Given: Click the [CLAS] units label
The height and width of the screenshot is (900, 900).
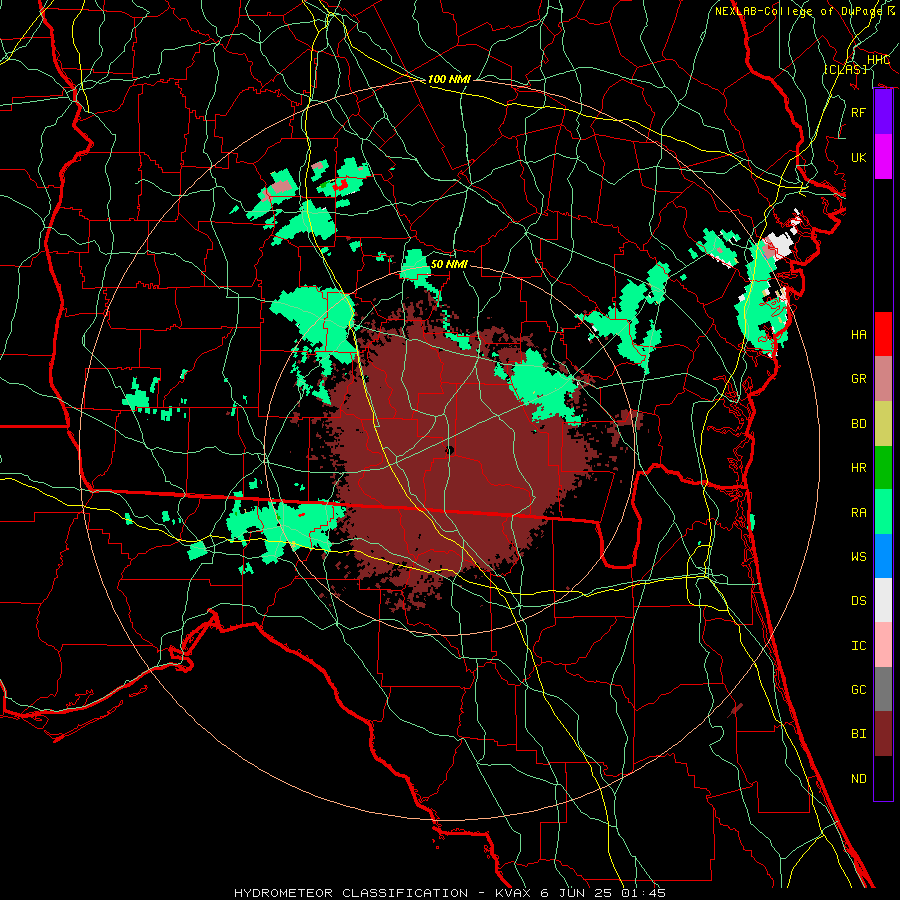Looking at the screenshot, I should pos(845,69).
